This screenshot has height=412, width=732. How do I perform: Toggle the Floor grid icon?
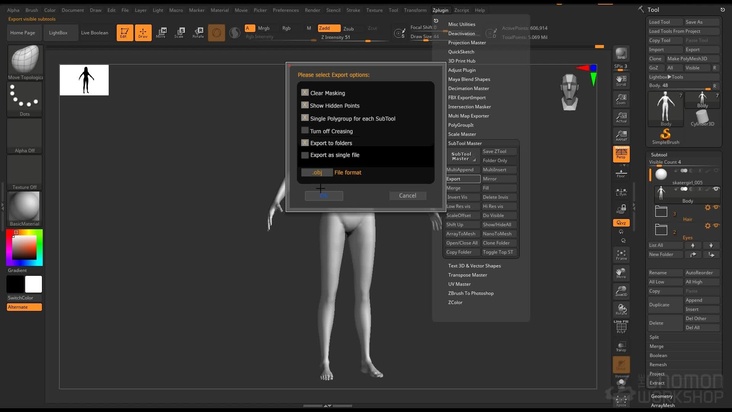click(621, 173)
